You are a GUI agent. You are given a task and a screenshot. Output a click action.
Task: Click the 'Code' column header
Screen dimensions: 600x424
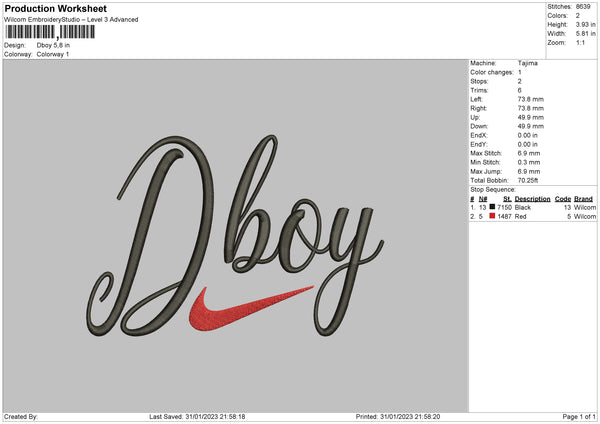coord(563,199)
